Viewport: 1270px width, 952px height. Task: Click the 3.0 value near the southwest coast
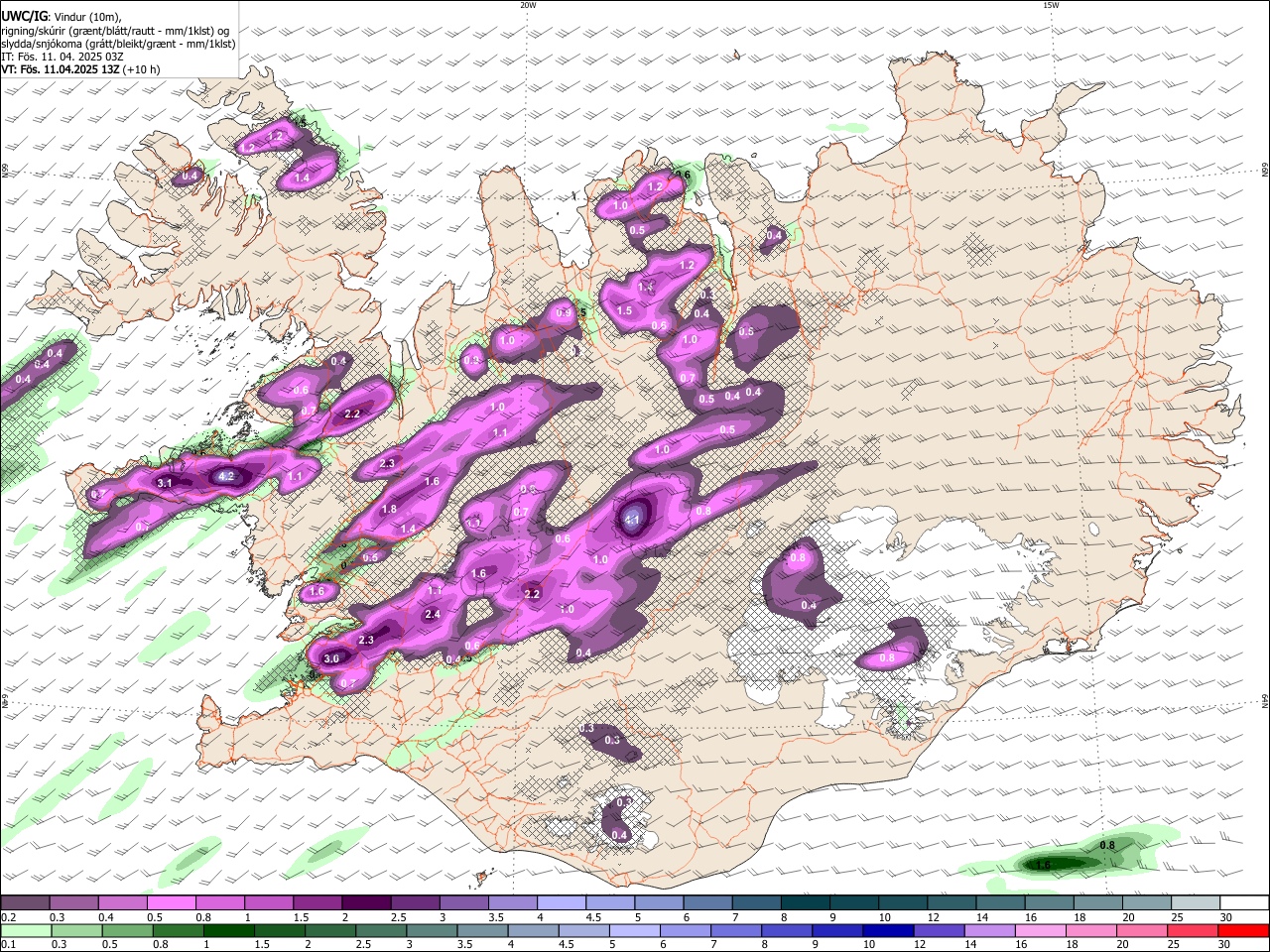click(x=331, y=658)
